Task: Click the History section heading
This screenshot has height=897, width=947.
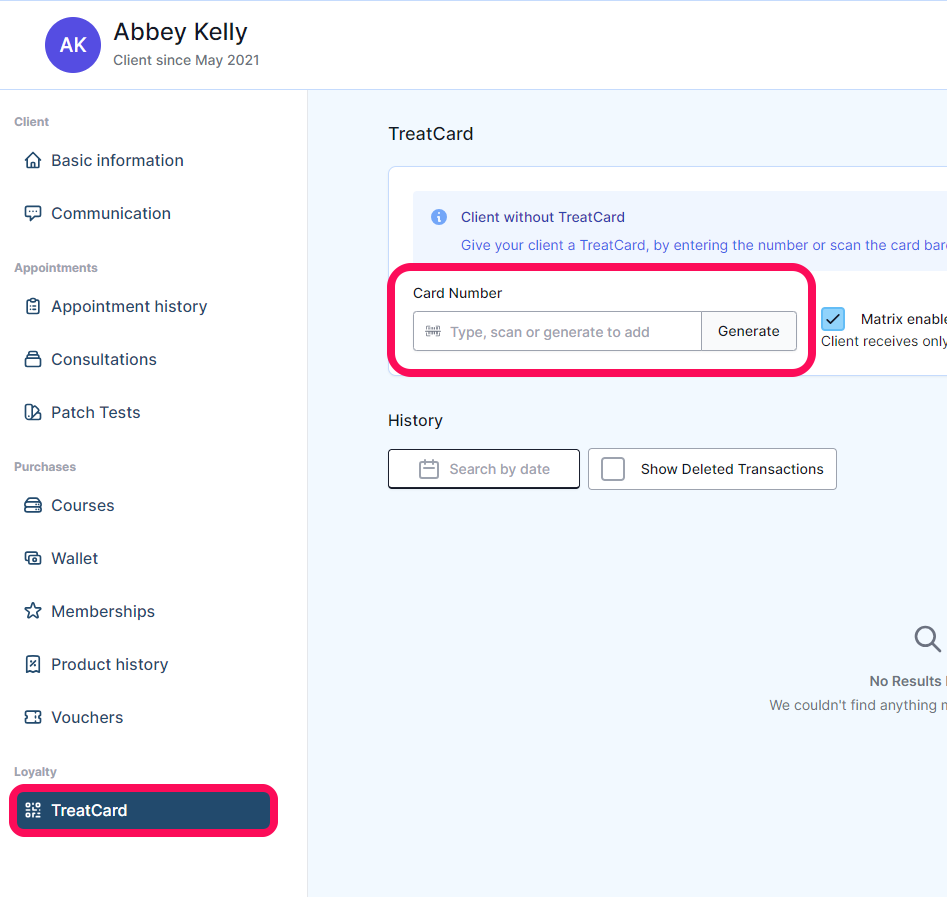Action: pyautogui.click(x=416, y=420)
